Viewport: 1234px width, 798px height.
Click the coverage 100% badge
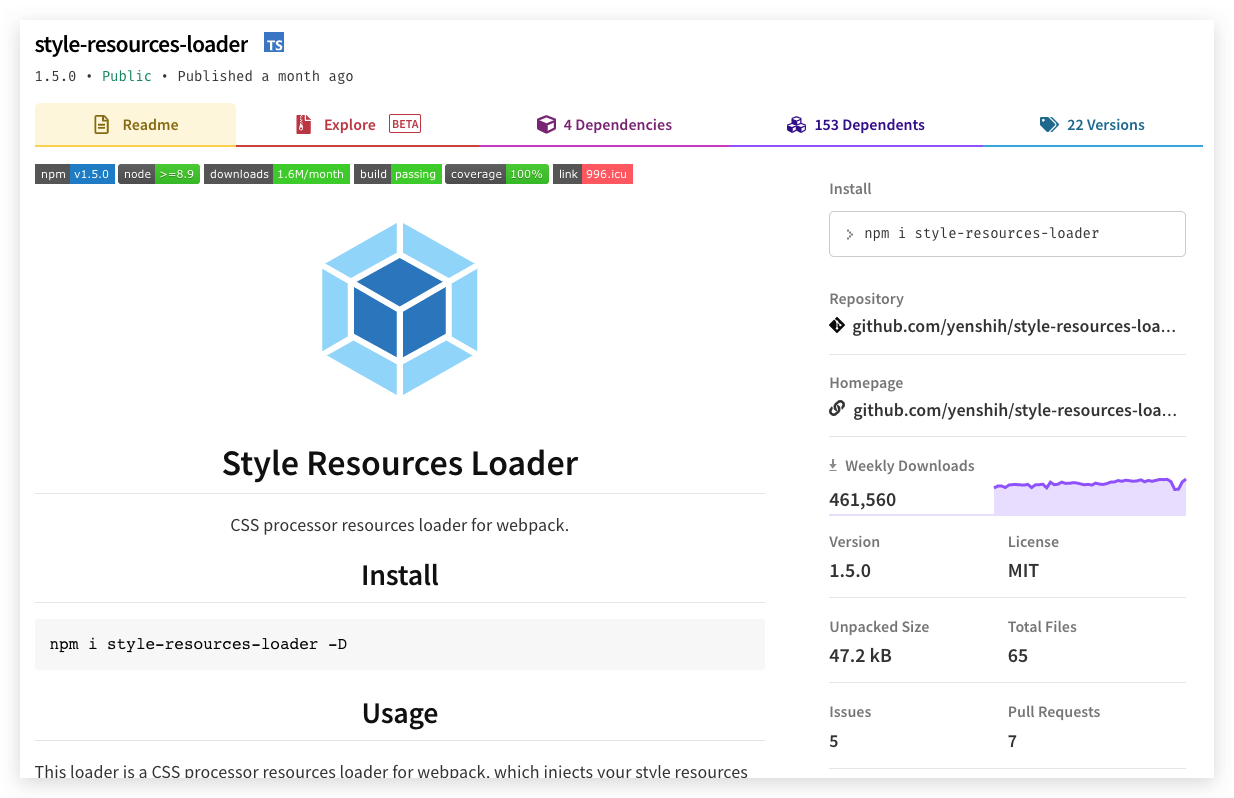coord(497,174)
